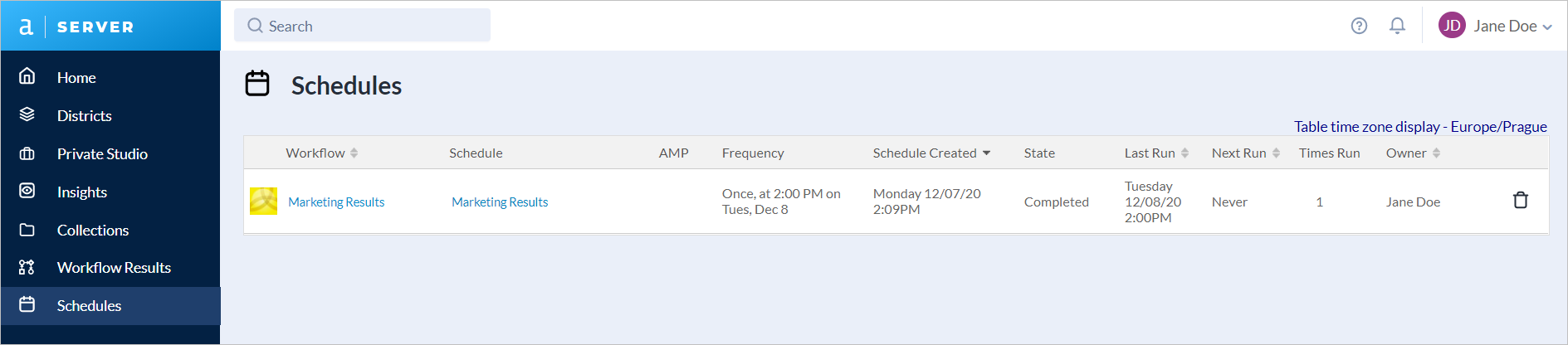Viewport: 1568px width, 345px height.
Task: Click the Insights icon in sidebar
Action: tap(27, 191)
